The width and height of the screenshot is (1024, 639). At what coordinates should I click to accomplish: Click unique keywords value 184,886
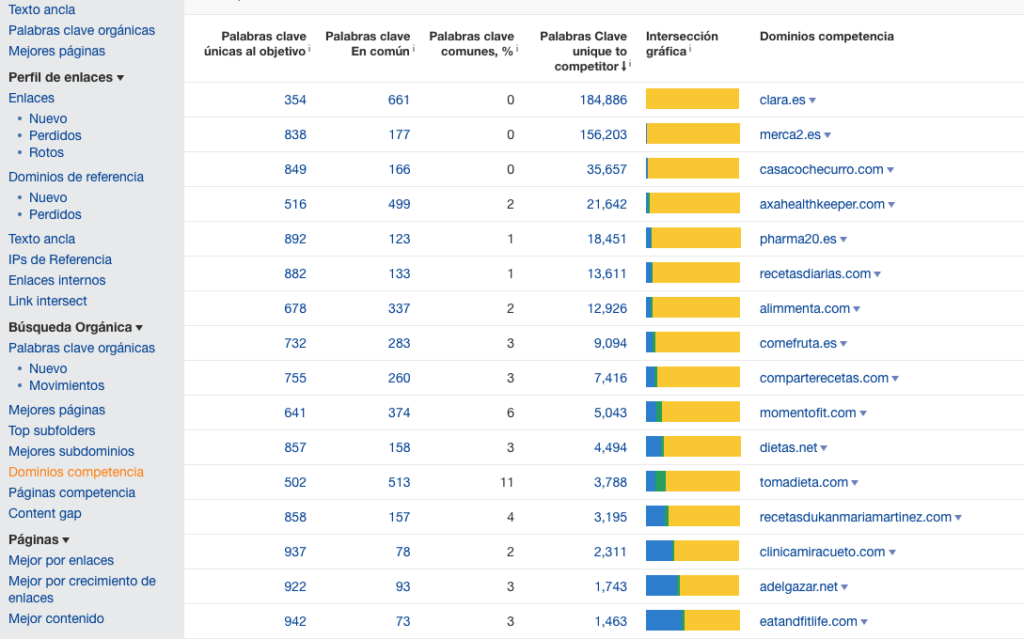point(603,100)
